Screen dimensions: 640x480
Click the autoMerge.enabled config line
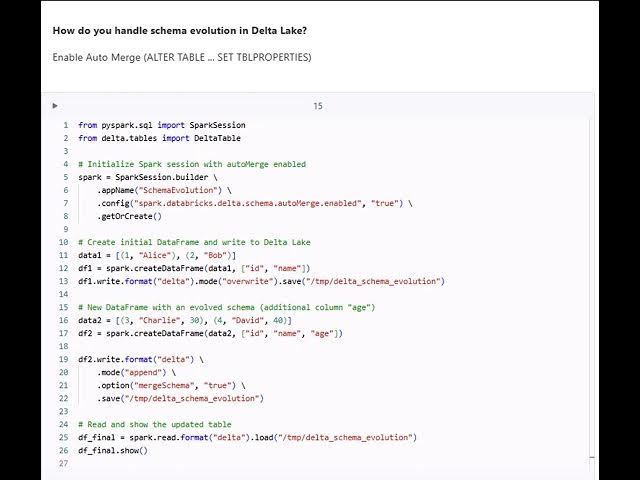coord(254,203)
